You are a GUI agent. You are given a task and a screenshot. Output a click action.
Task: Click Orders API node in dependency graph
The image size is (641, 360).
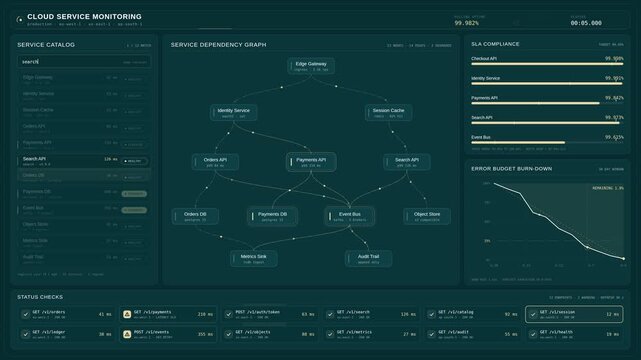pyautogui.click(x=215, y=162)
